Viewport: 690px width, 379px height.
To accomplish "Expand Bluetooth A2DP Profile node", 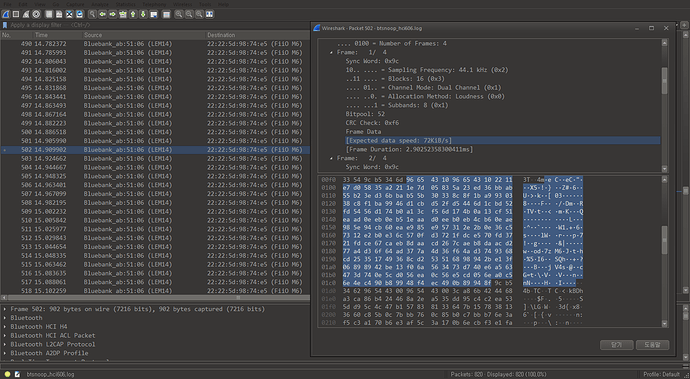I will click(x=5, y=353).
